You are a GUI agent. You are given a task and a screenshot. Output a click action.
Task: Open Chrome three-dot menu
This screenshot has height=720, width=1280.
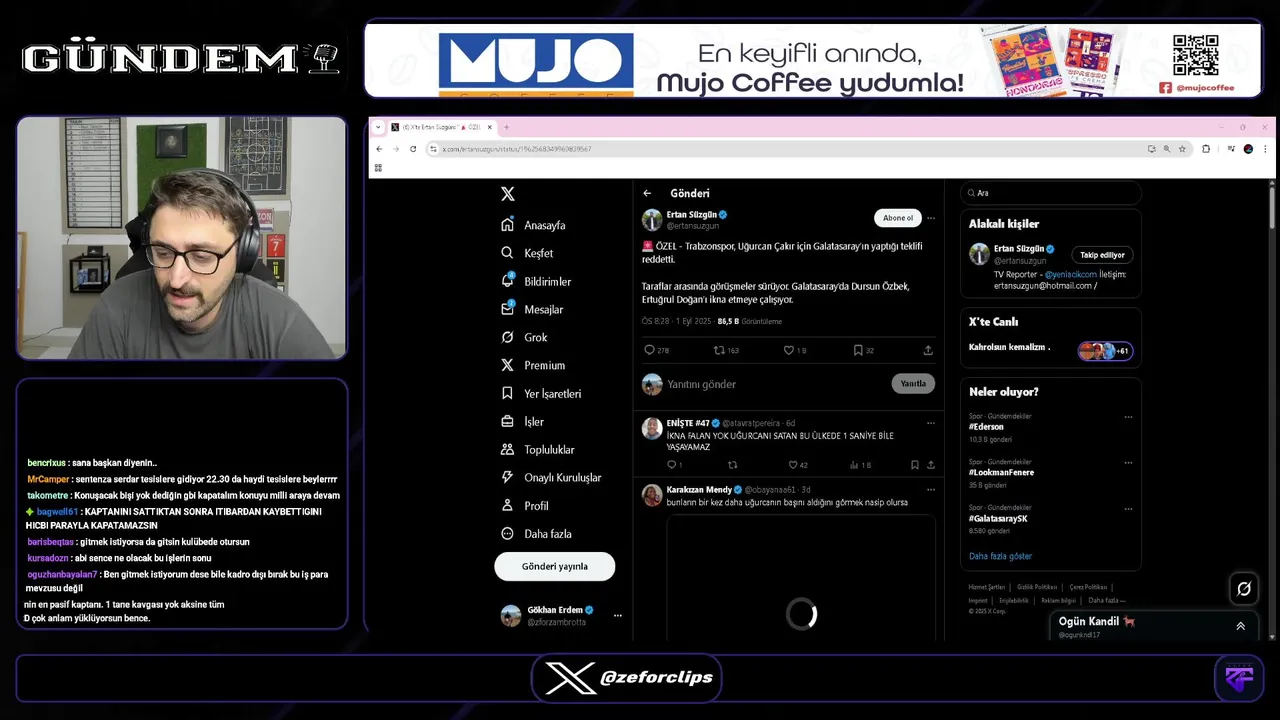pyautogui.click(x=1265, y=149)
